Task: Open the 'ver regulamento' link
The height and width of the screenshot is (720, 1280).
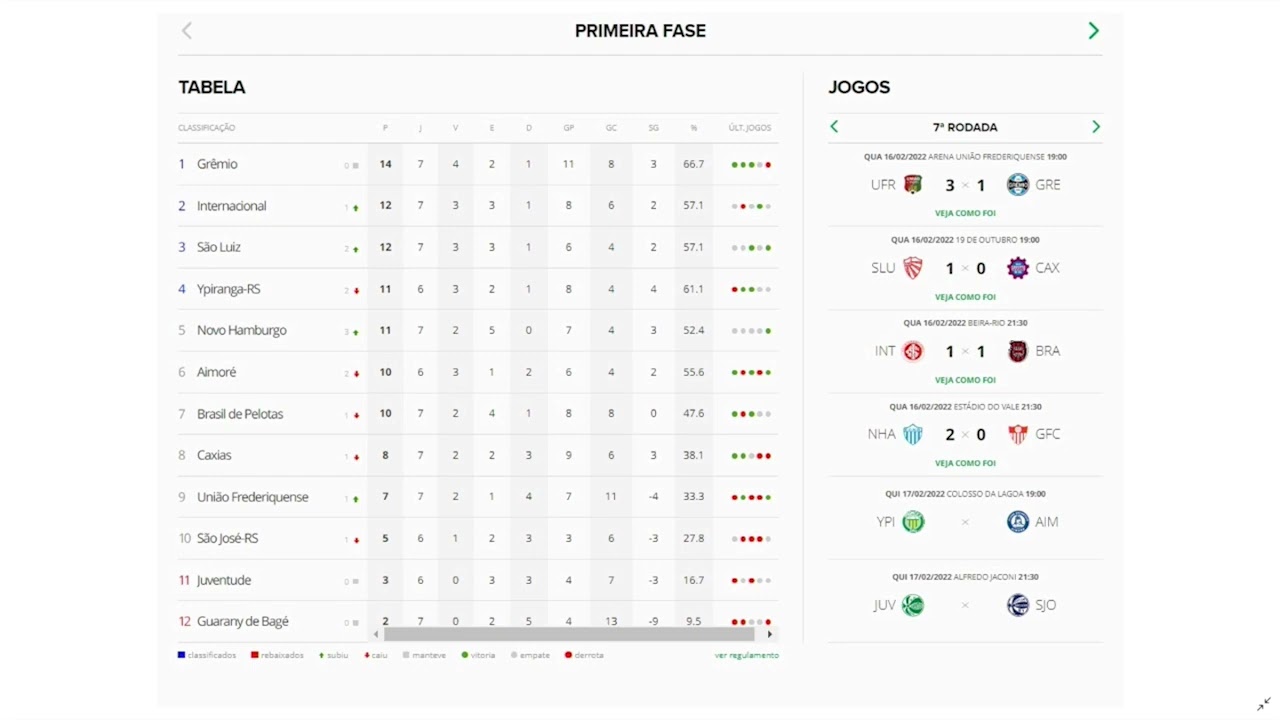Action: (746, 655)
